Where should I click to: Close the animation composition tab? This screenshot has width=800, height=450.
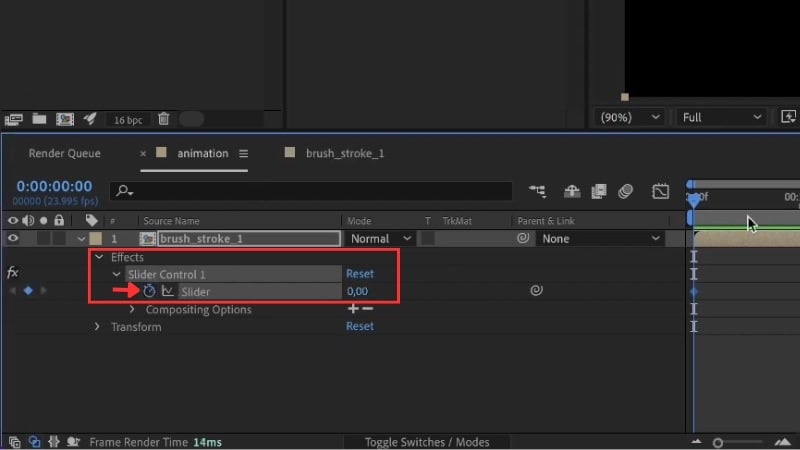click(x=143, y=153)
